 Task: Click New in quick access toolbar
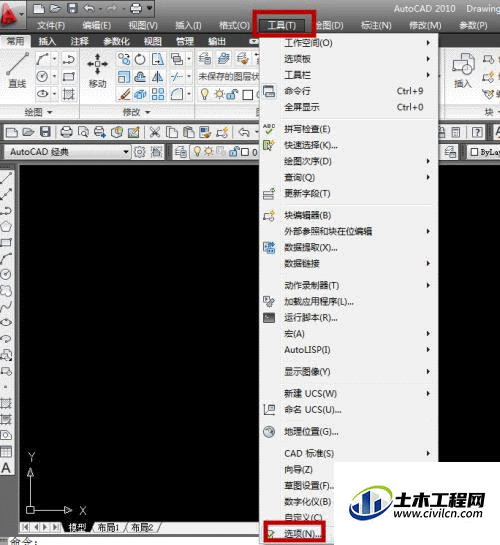(39, 8)
